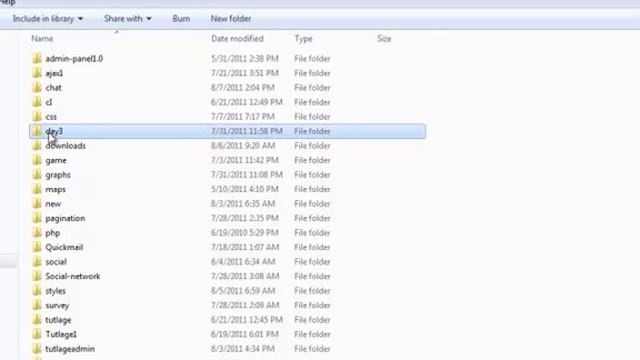Click the New folder toolbar button
This screenshot has height=360, width=640.
tap(231, 19)
